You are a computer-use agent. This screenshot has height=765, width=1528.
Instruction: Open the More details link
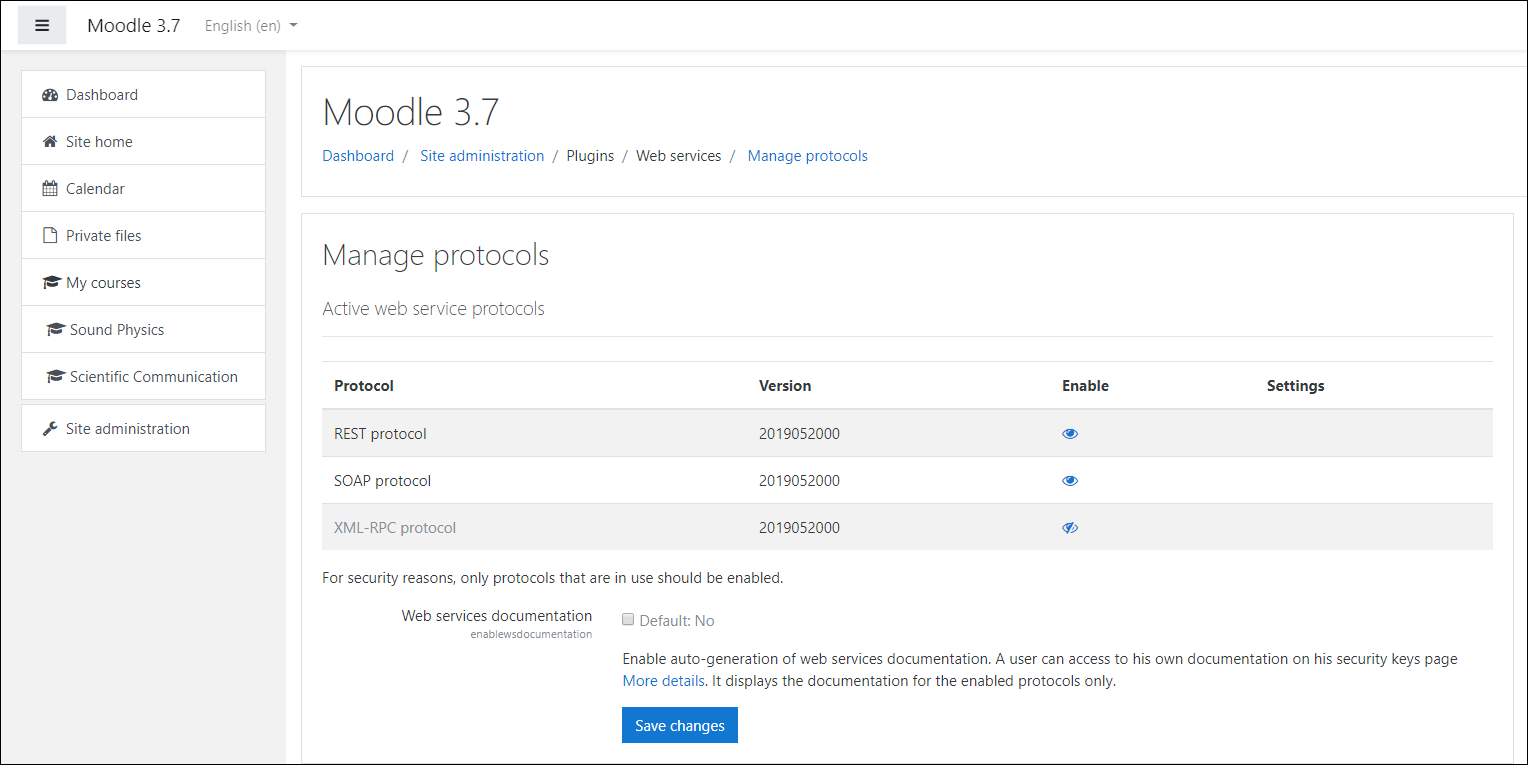click(663, 681)
